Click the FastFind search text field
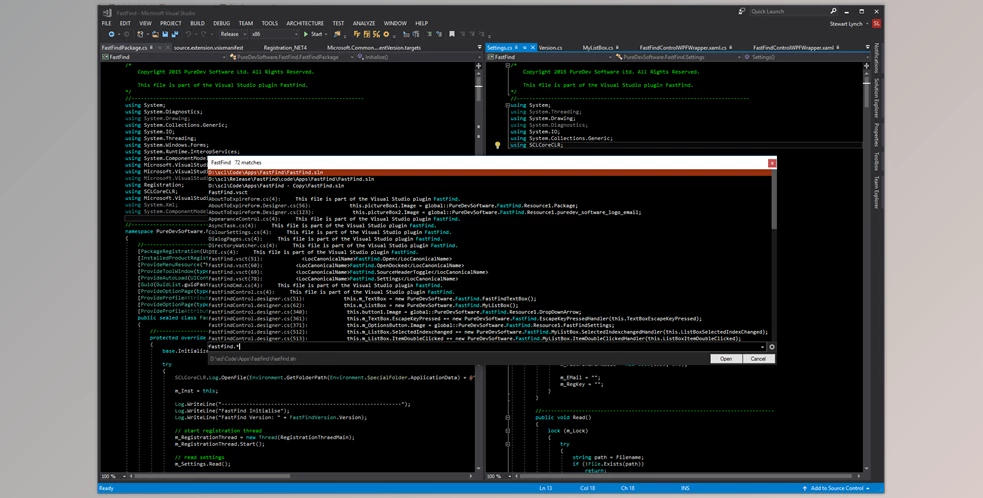Viewport: 983px width, 498px height. coord(483,346)
